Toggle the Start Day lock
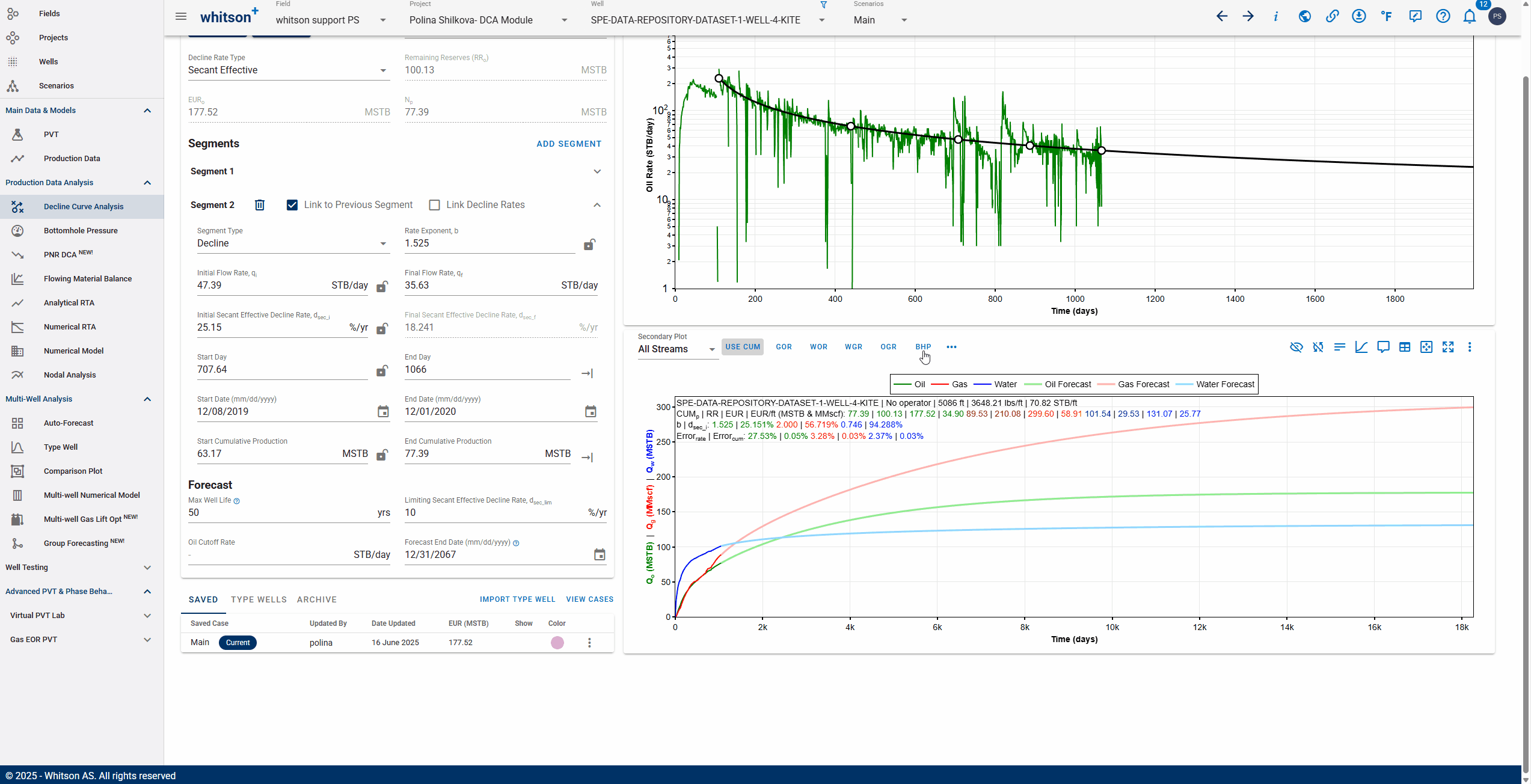The width and height of the screenshot is (1531, 784). tap(382, 371)
